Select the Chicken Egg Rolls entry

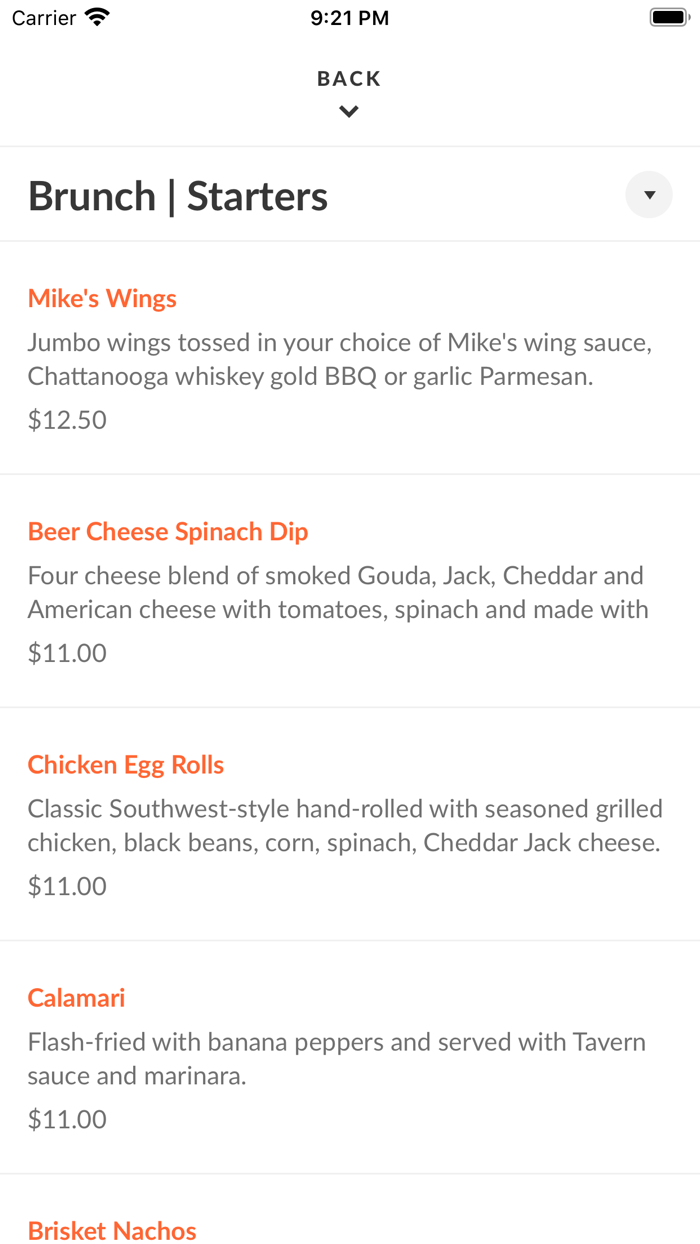point(125,764)
